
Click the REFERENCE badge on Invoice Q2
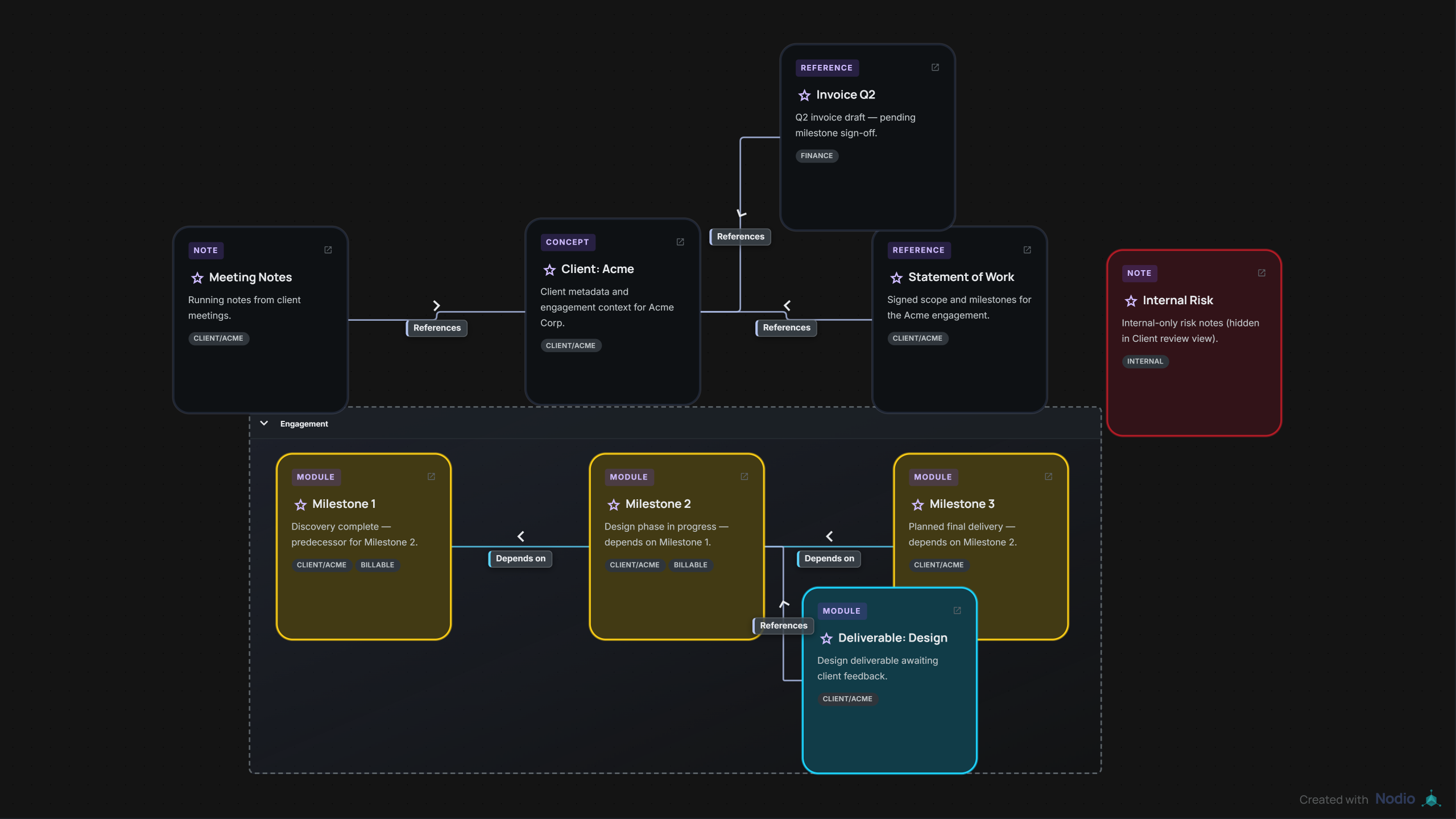point(826,68)
